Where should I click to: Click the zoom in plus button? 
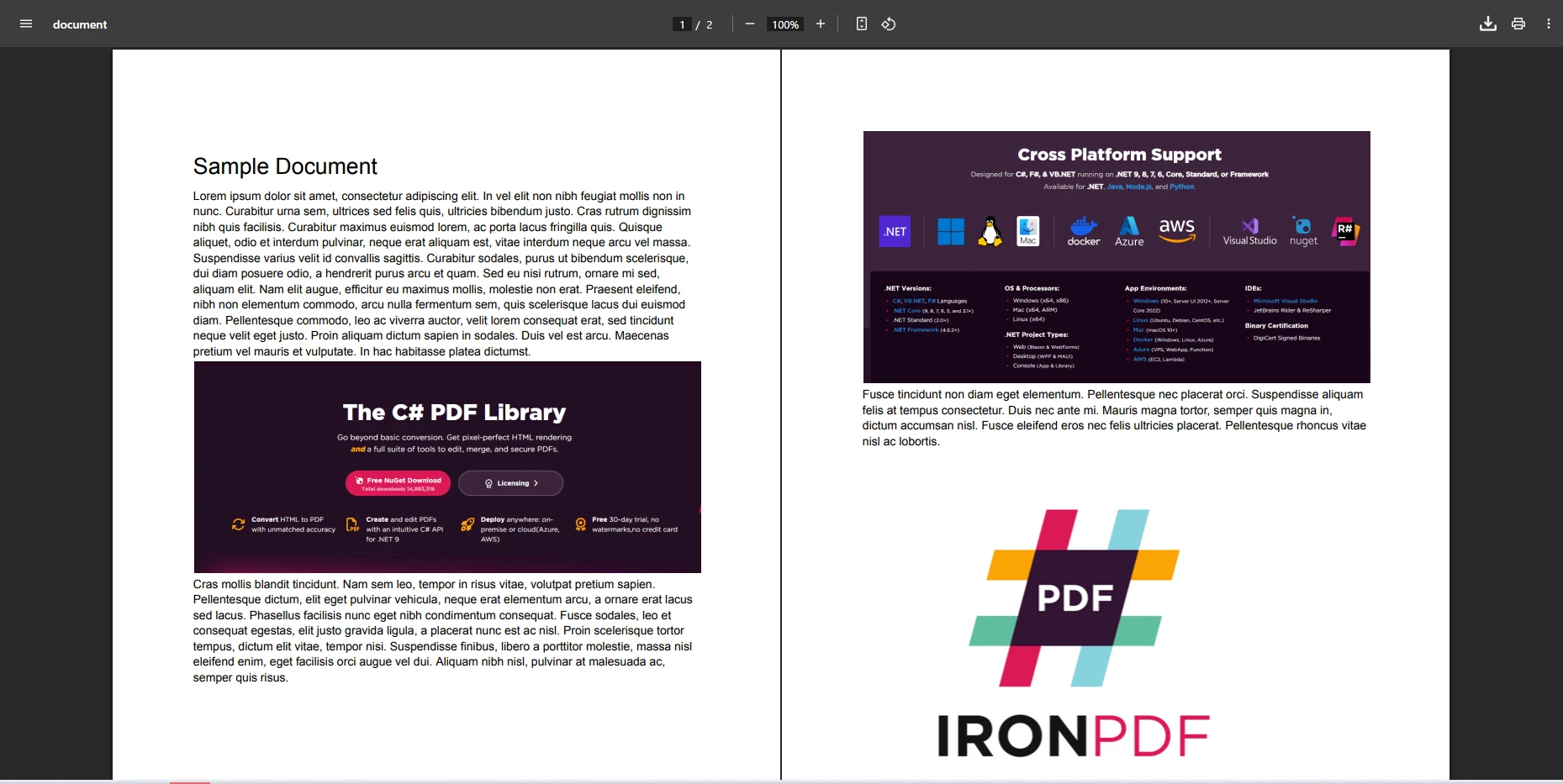tap(821, 24)
